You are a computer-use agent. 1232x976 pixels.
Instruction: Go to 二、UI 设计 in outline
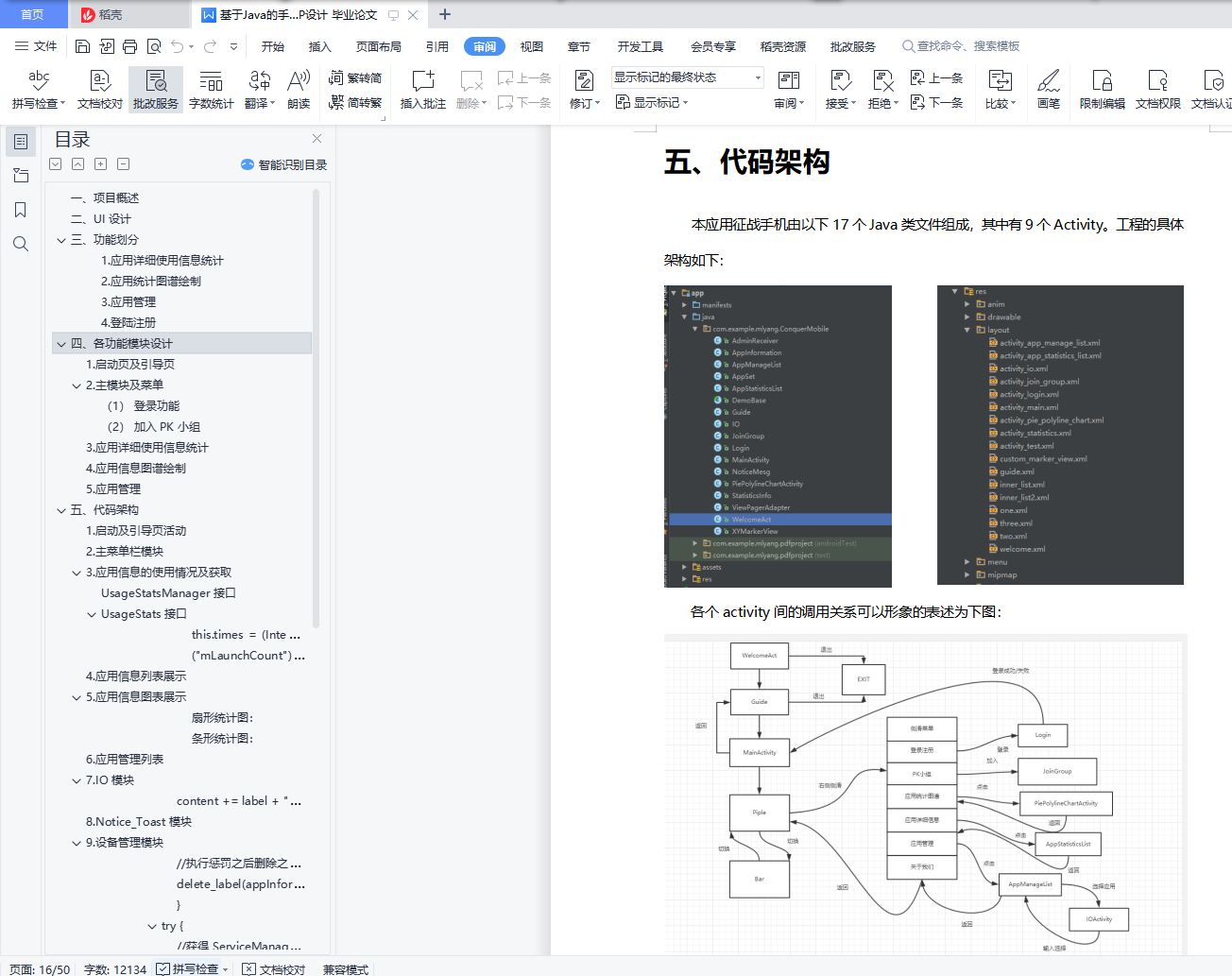101,219
